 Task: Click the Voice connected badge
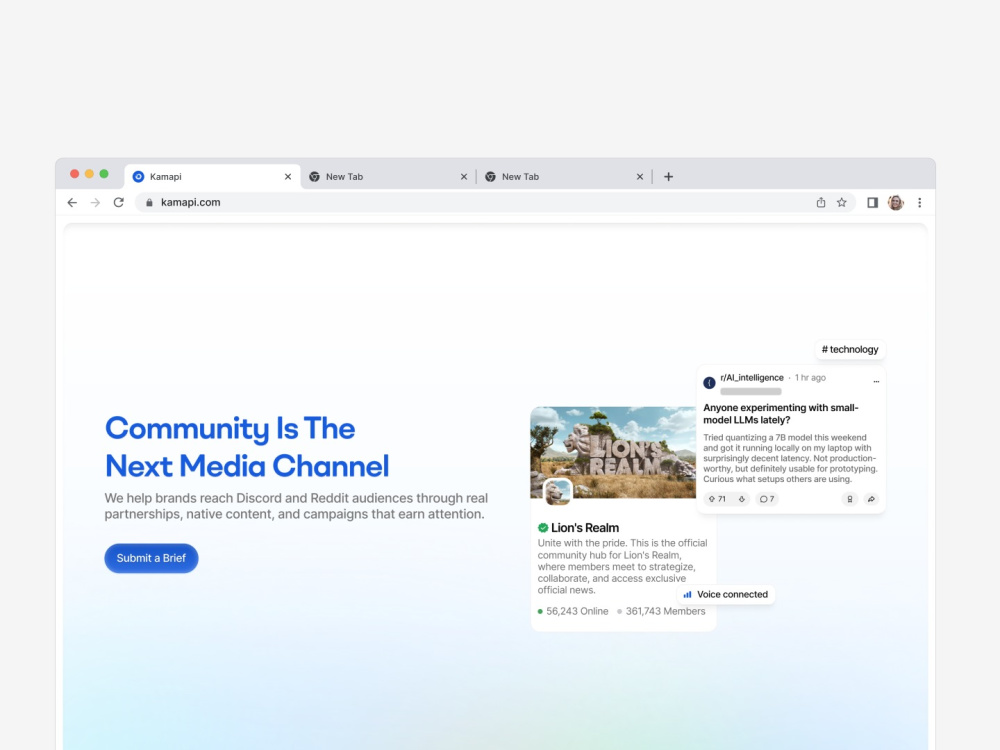click(x=726, y=594)
